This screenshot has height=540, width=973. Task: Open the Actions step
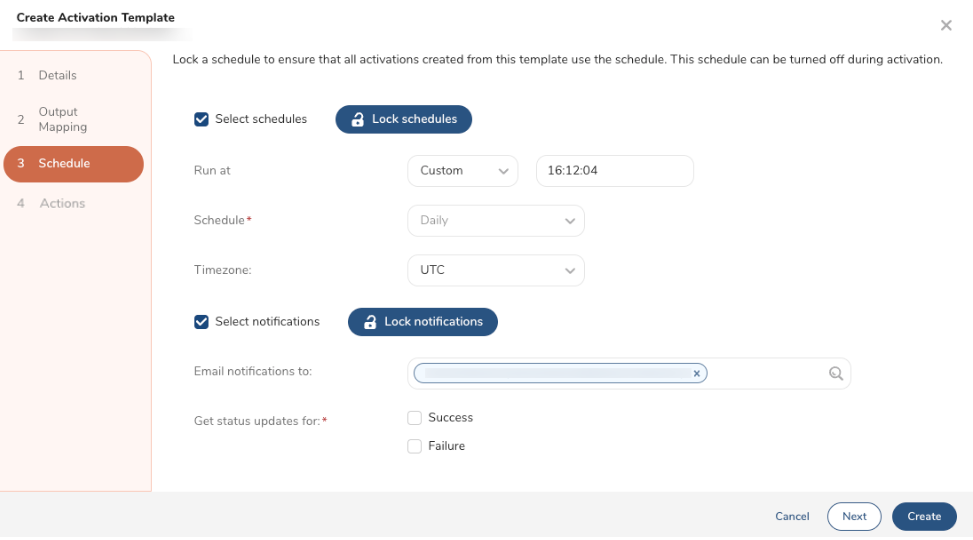62,204
